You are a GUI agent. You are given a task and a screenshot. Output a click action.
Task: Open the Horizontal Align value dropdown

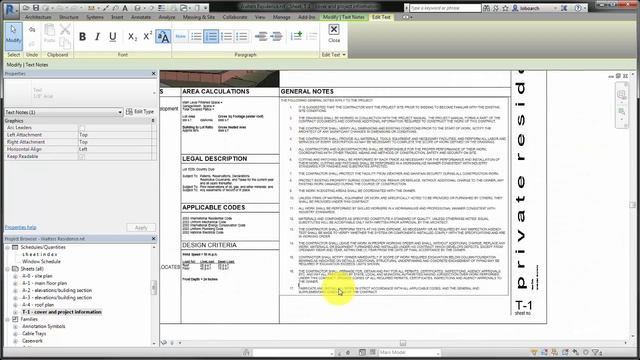pos(115,149)
